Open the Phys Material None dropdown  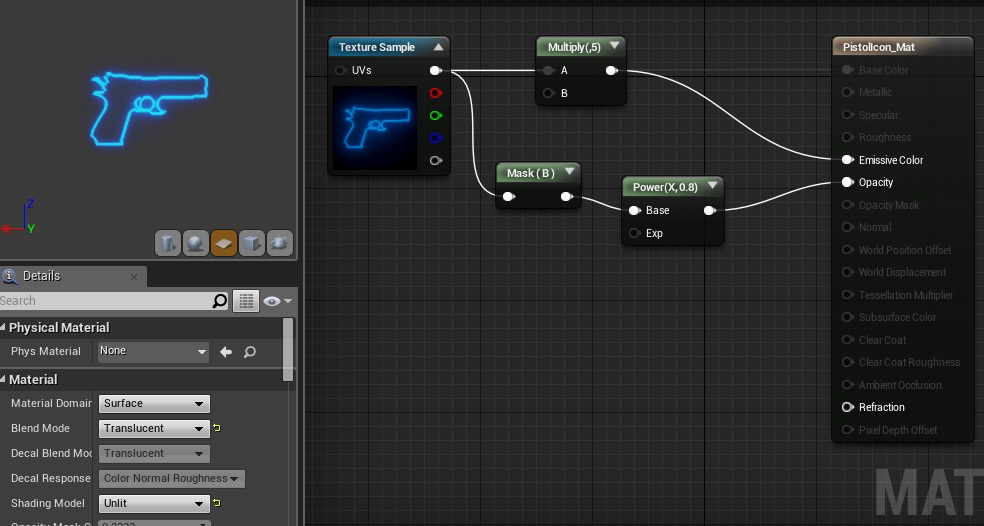tap(153, 352)
